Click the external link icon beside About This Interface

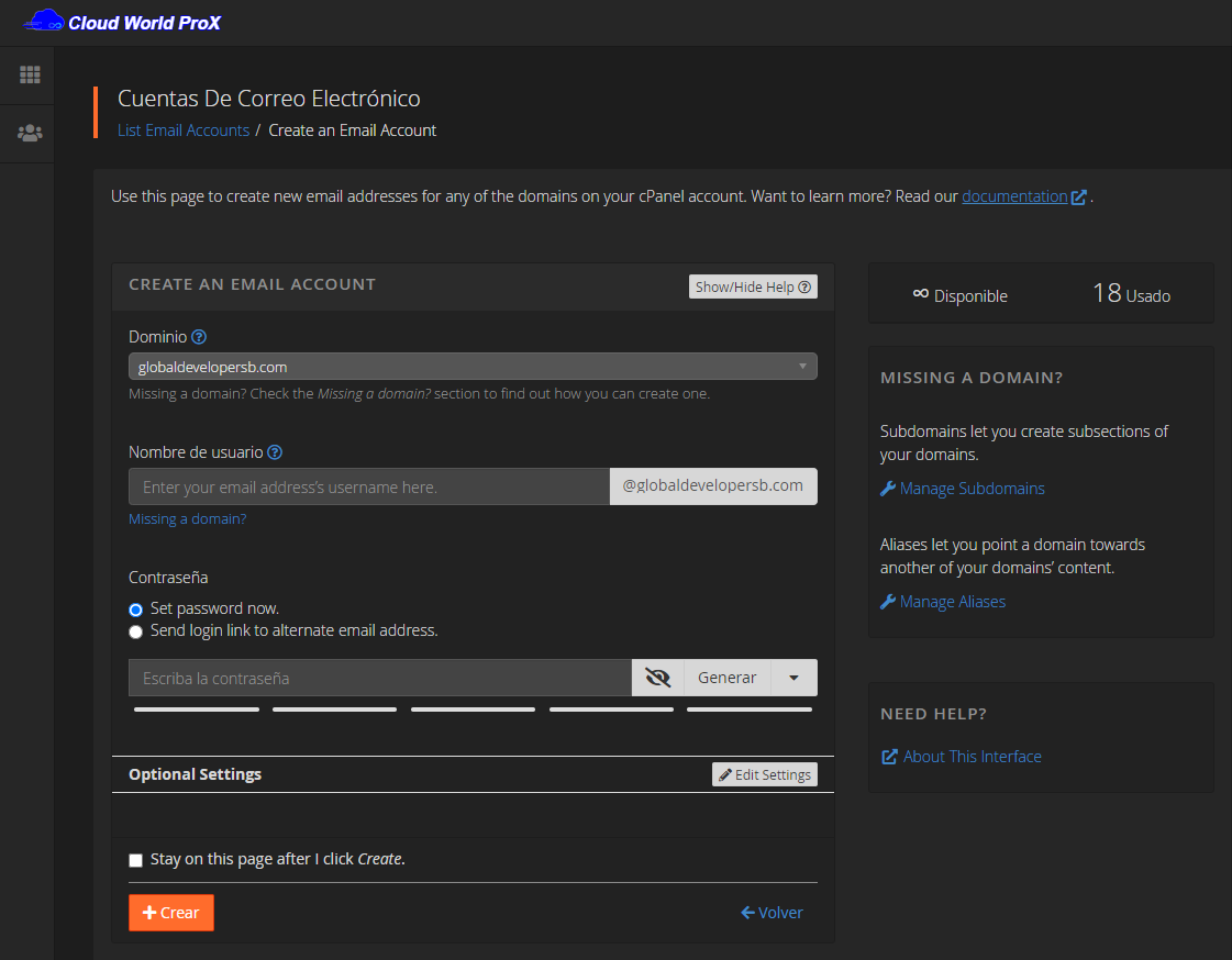(889, 756)
